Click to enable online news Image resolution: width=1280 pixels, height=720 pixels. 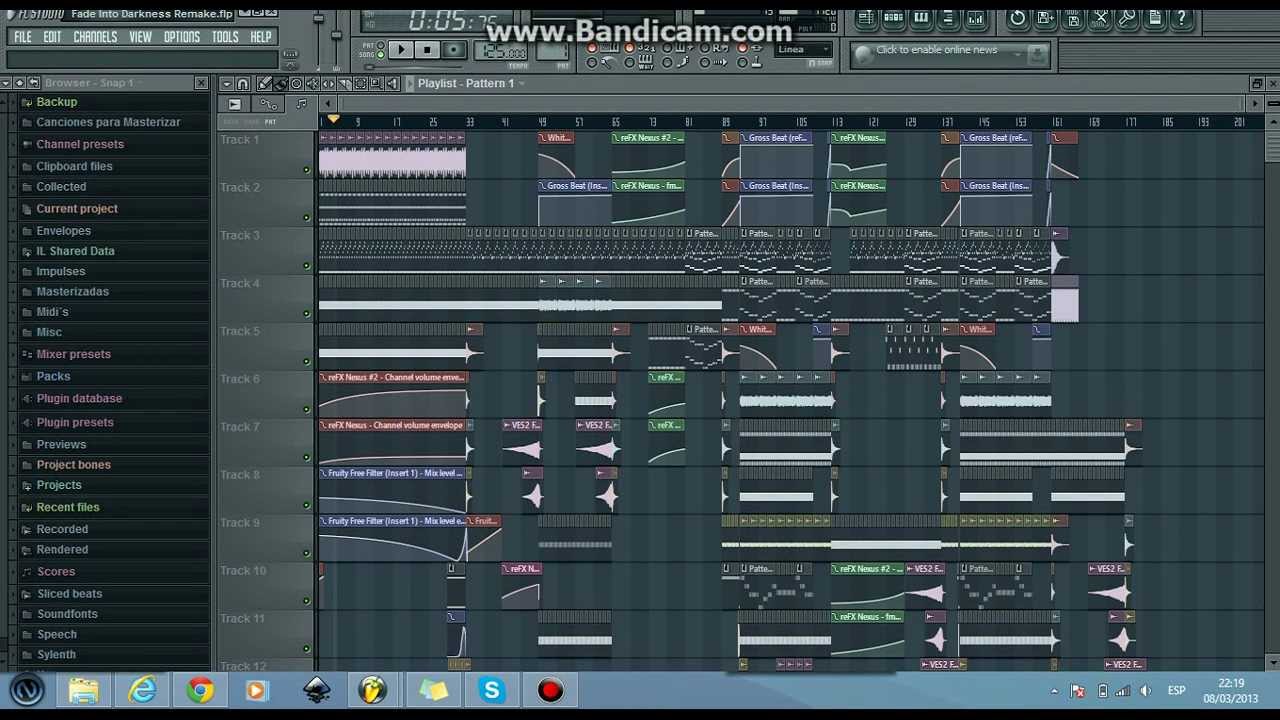936,50
